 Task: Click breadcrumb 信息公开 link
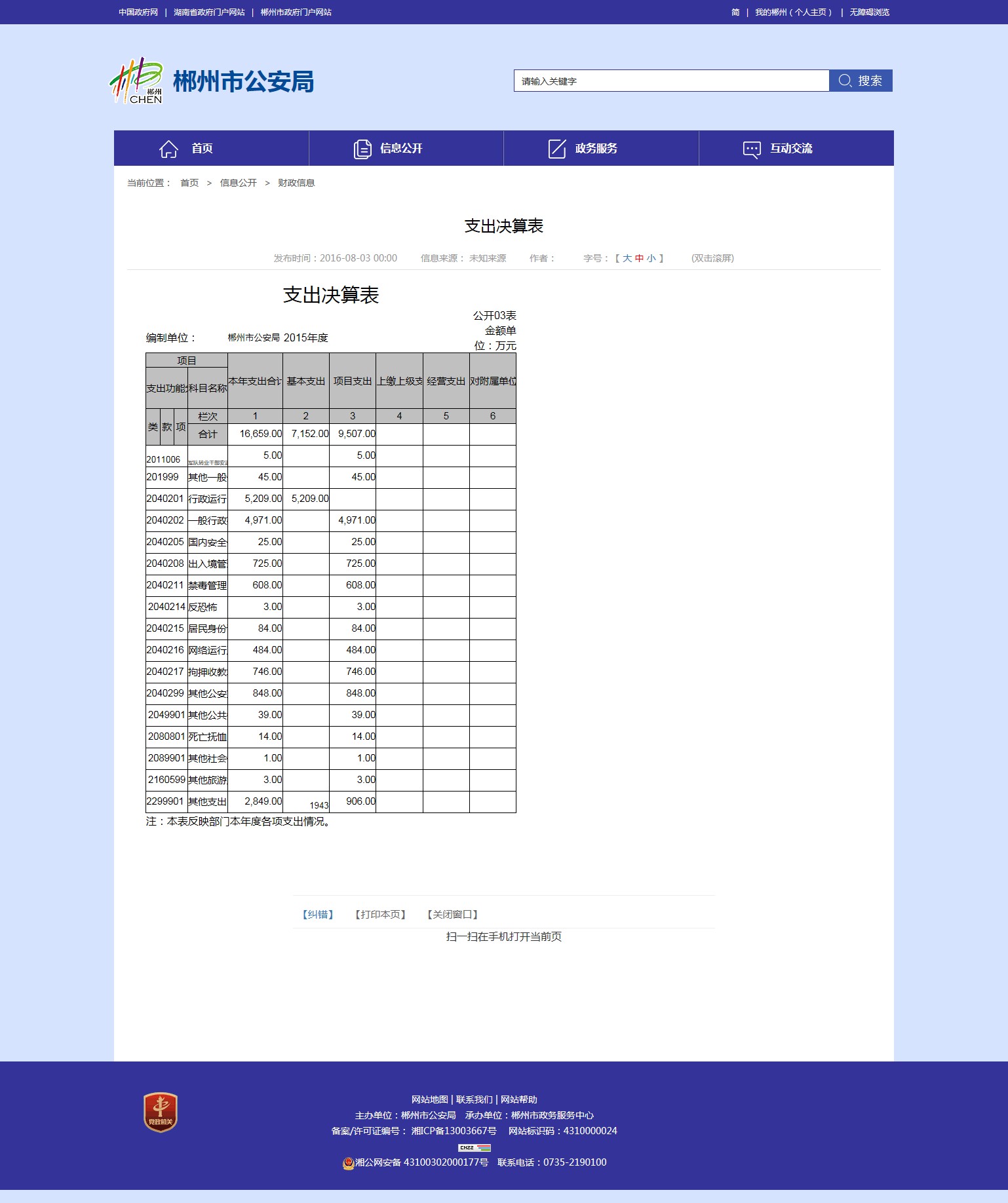(x=239, y=183)
